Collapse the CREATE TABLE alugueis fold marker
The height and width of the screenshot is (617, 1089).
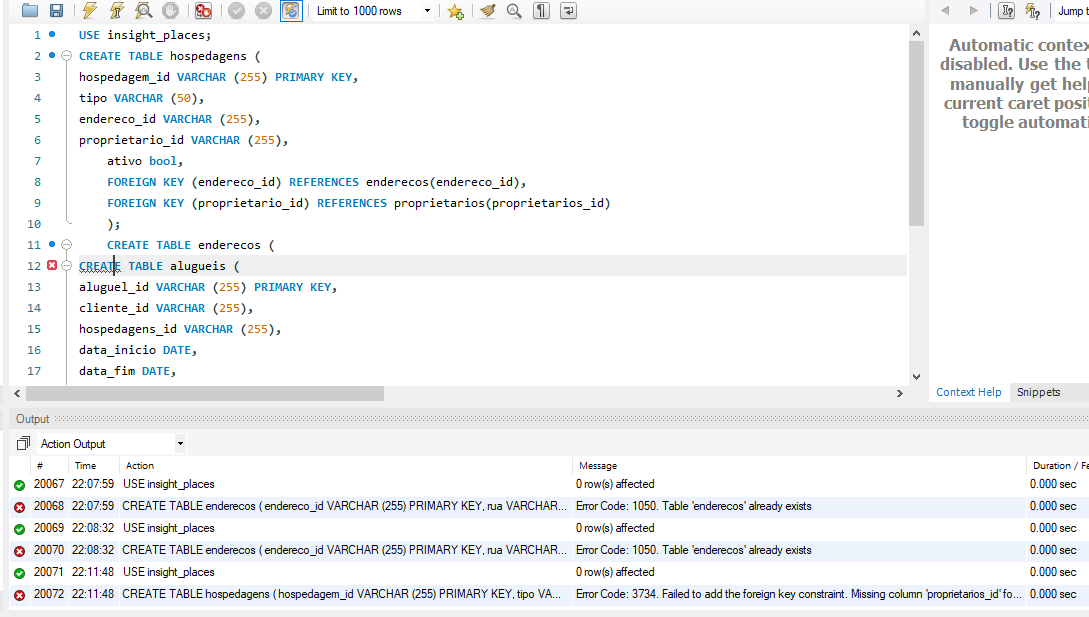coord(67,265)
